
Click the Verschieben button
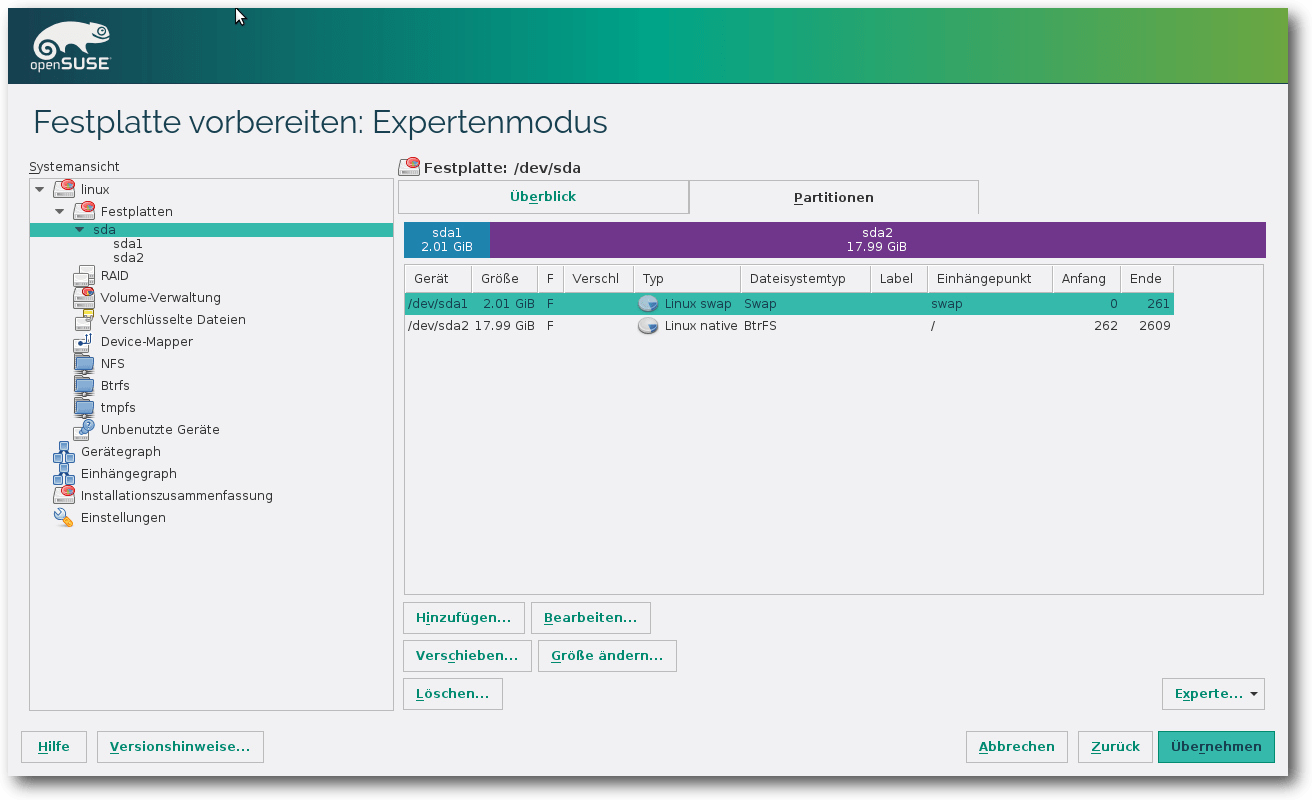click(x=467, y=656)
